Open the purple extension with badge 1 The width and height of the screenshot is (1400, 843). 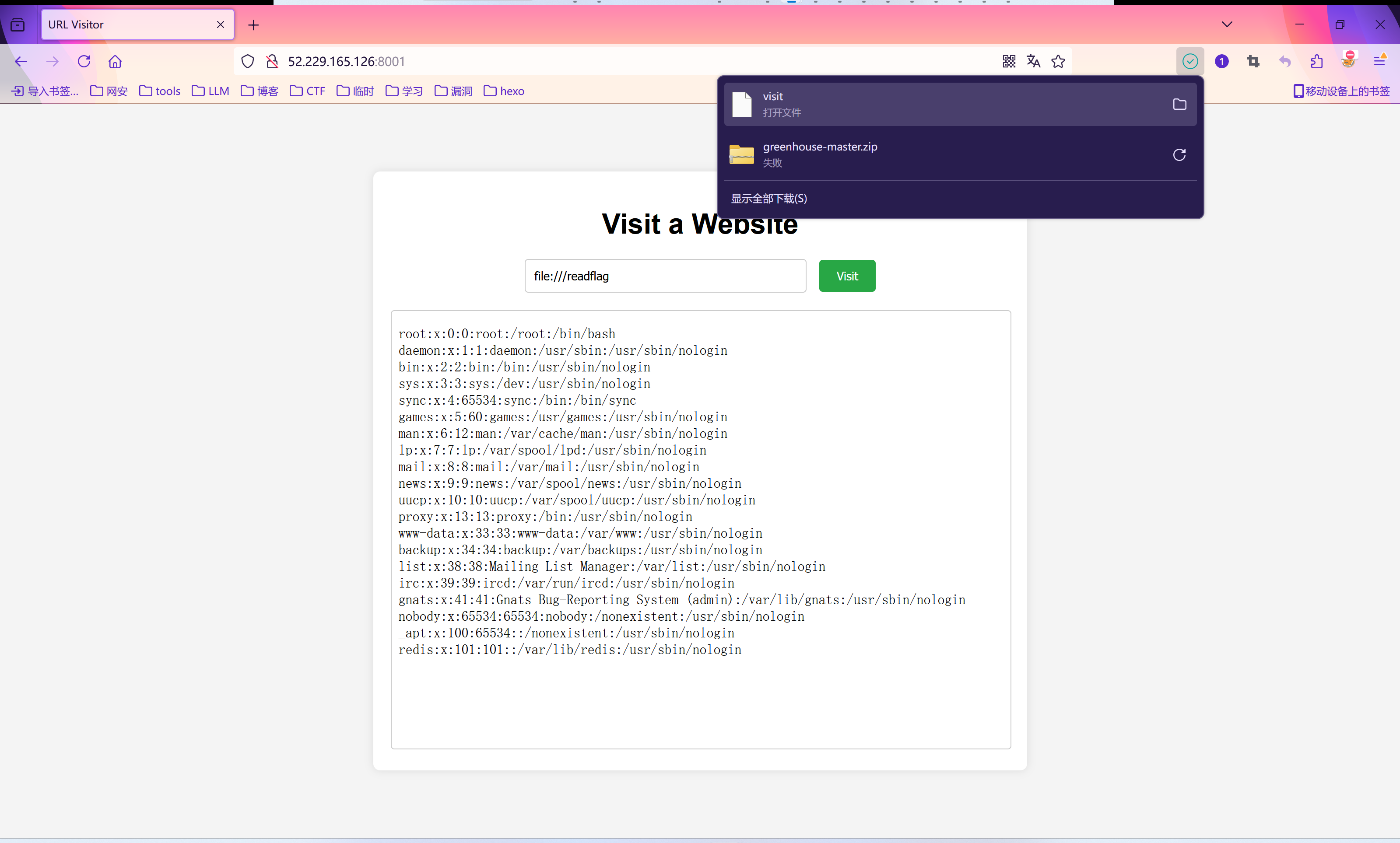pos(1222,61)
